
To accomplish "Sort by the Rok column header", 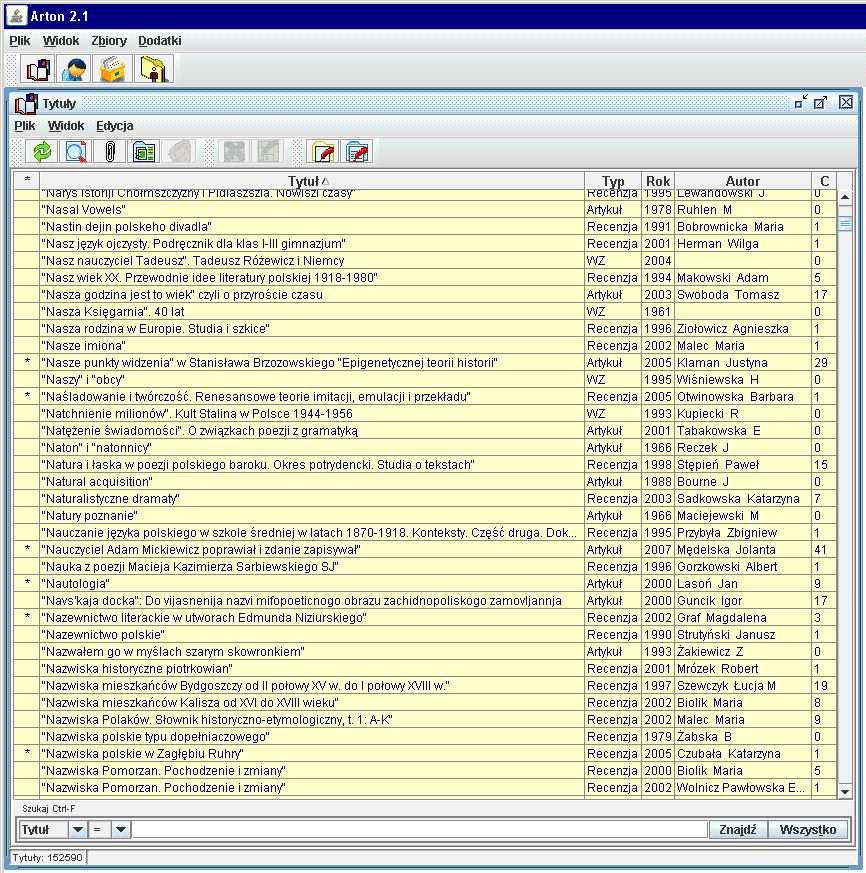I will point(658,181).
